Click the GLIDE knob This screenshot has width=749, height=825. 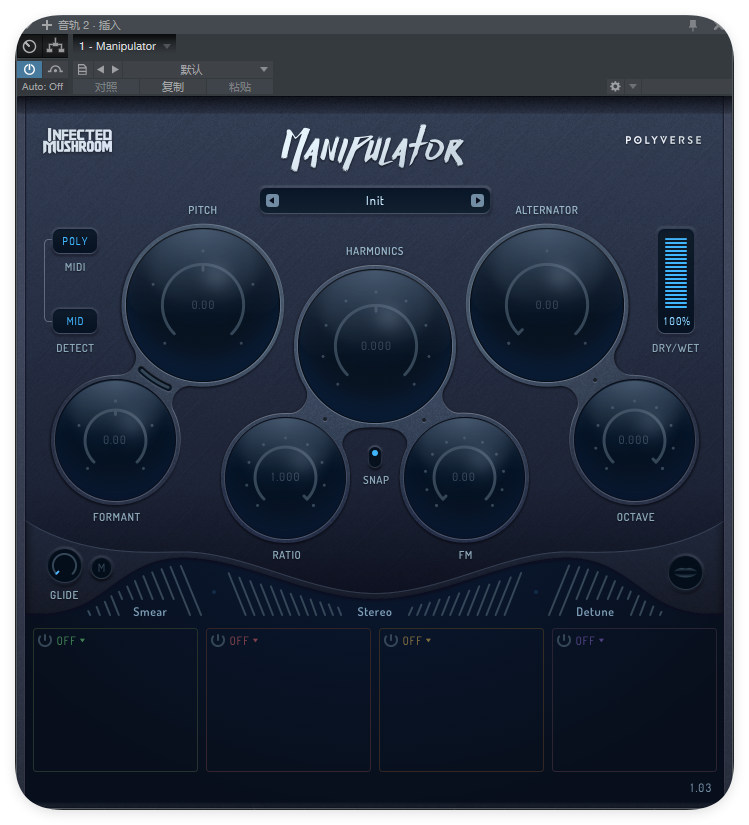[65, 566]
